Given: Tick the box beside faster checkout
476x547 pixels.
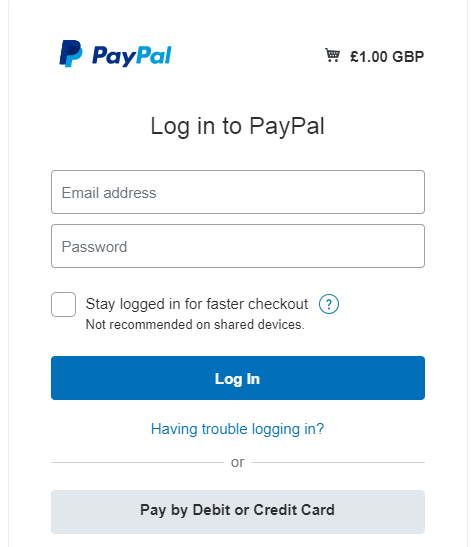Looking at the screenshot, I should point(64,305).
